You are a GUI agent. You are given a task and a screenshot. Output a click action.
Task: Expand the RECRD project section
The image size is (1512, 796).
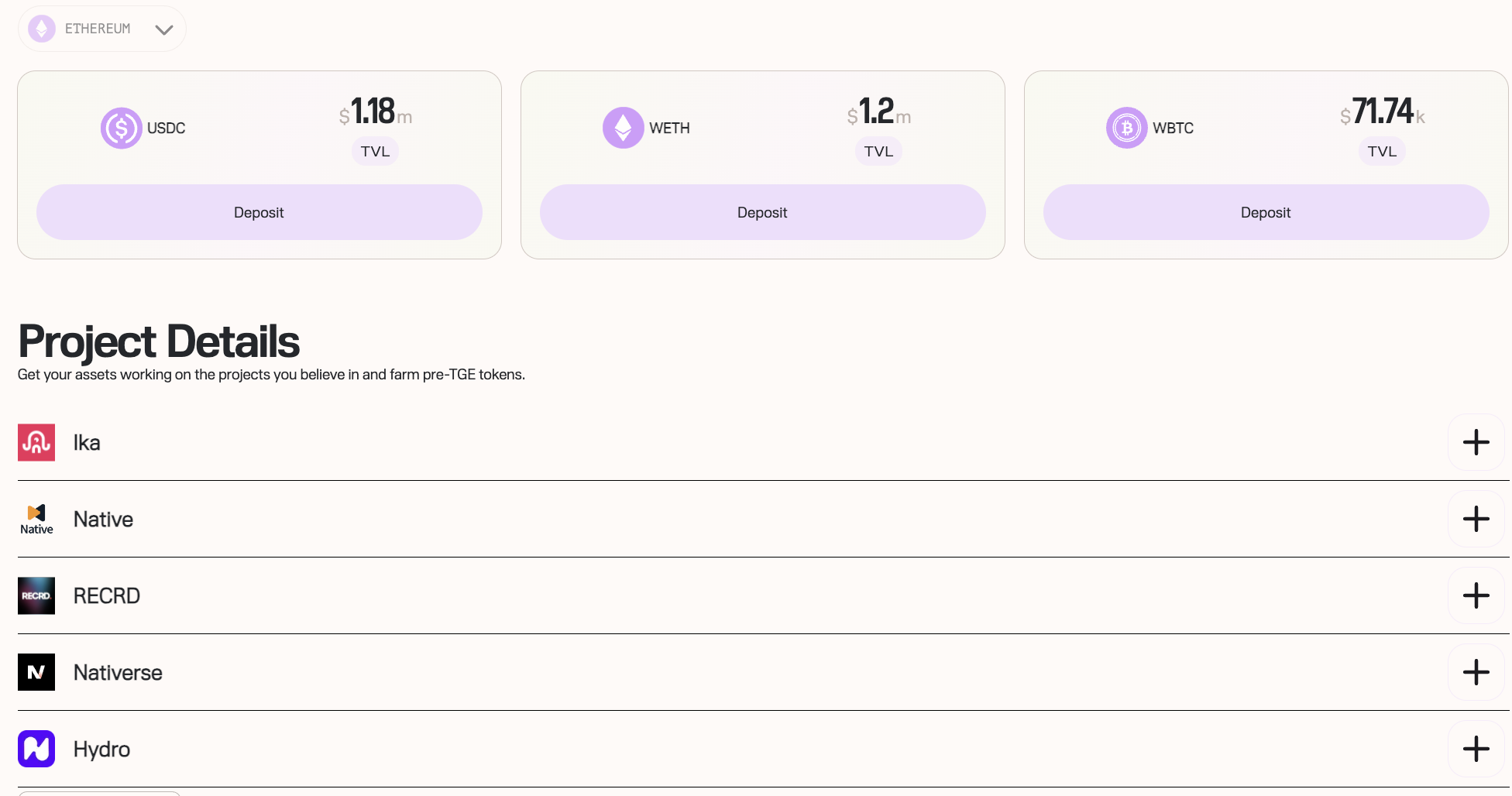(1476, 595)
